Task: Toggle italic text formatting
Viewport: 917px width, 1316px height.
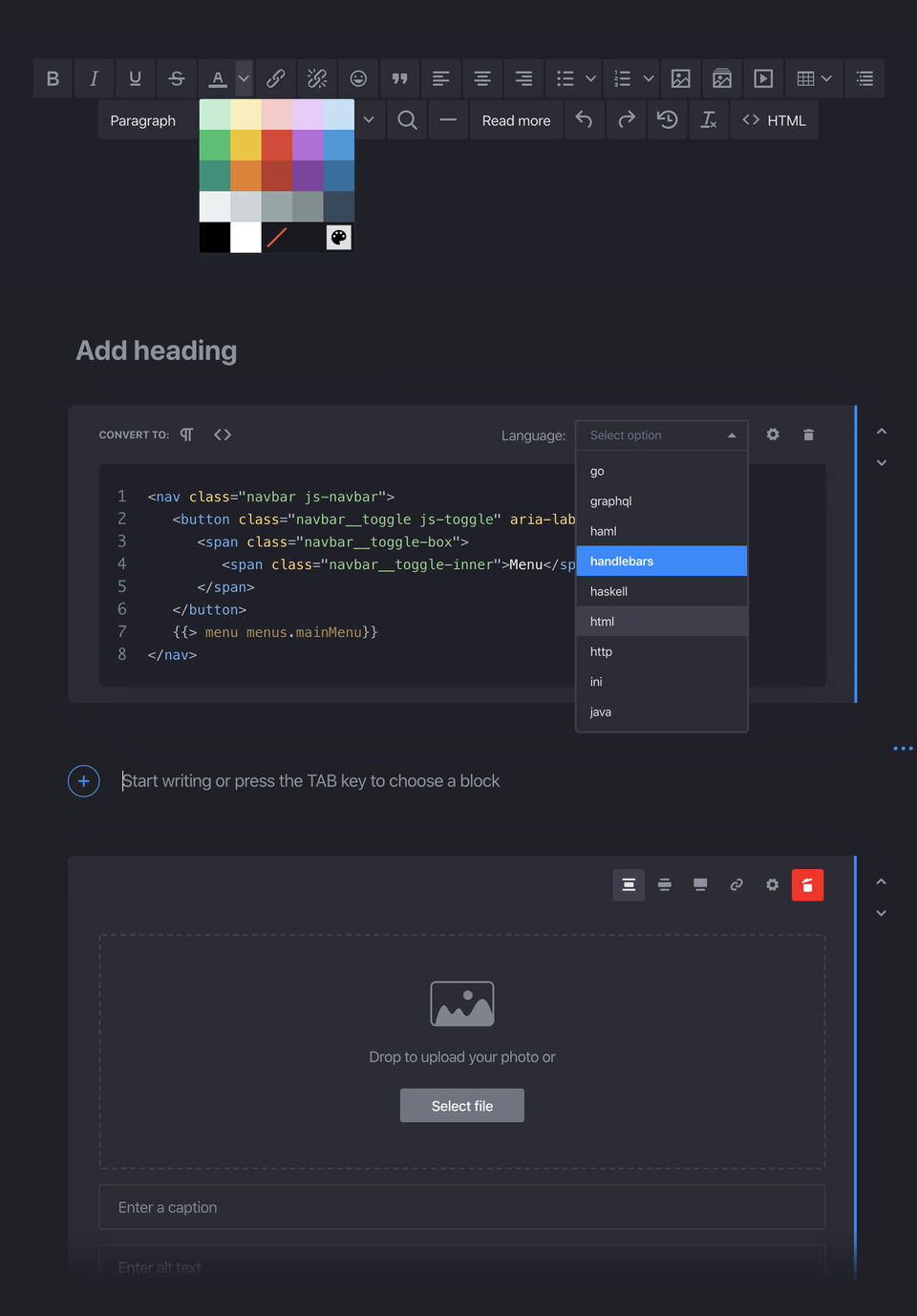Action: (x=95, y=78)
